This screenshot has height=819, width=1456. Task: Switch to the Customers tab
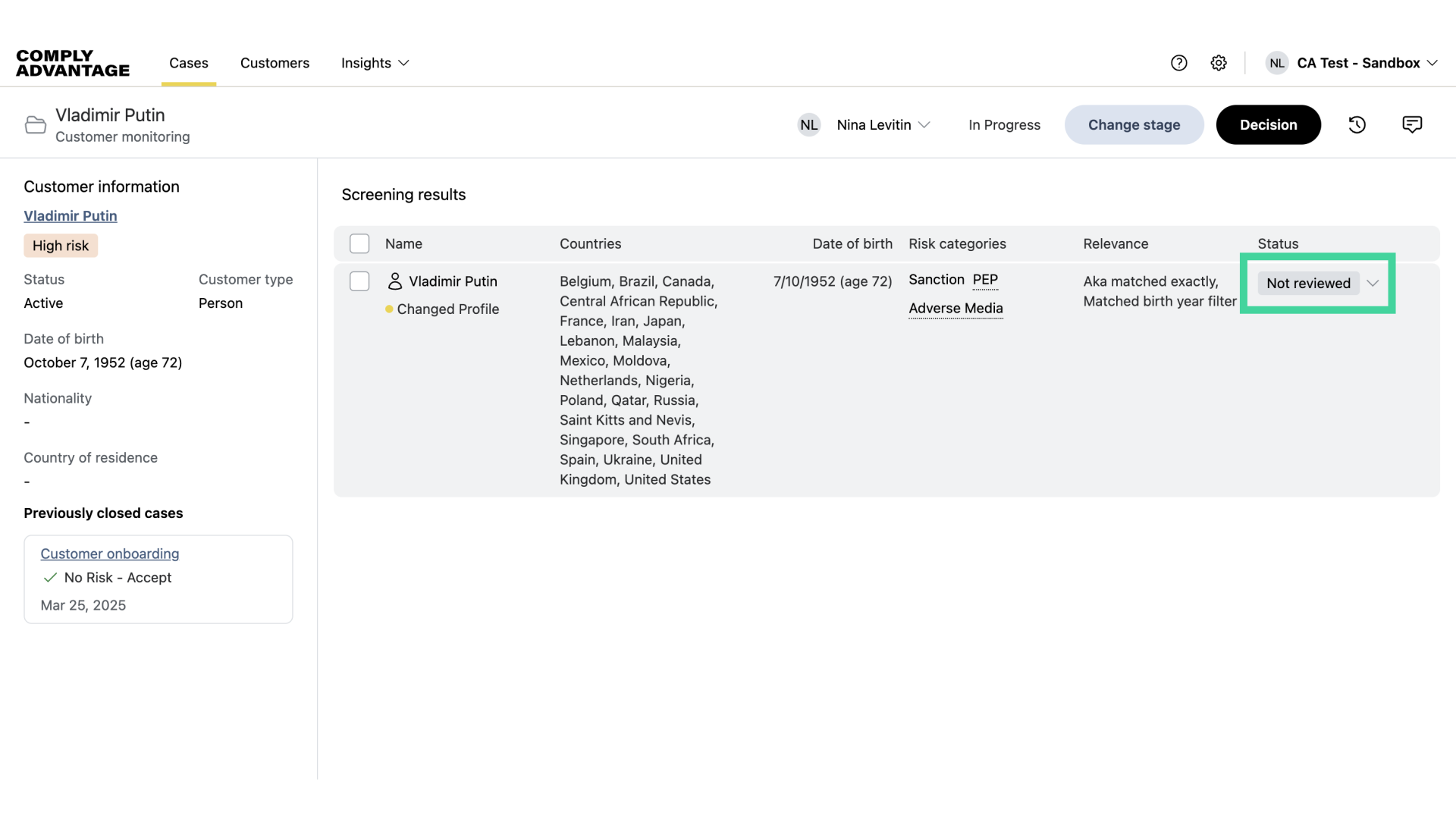[x=275, y=63]
